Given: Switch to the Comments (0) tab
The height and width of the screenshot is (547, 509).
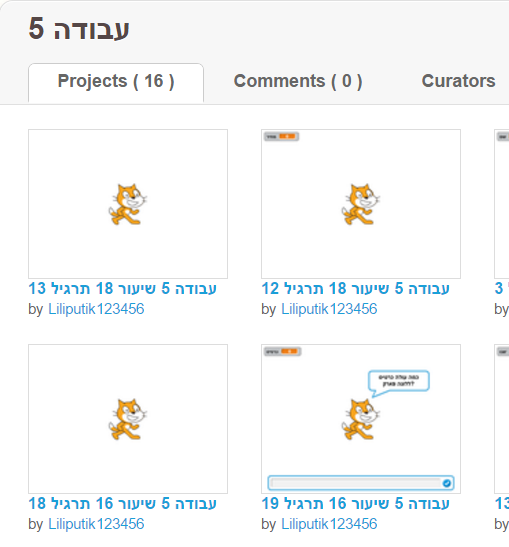Looking at the screenshot, I should [298, 81].
